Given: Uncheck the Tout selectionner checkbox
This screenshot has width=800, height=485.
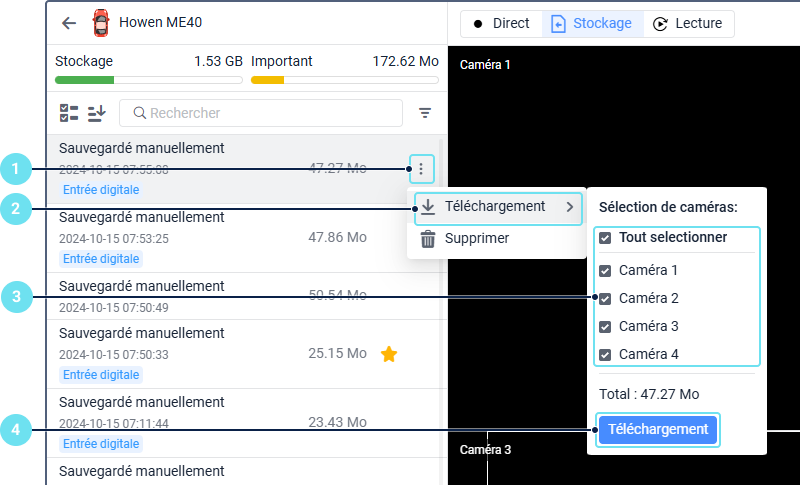Looking at the screenshot, I should click(x=605, y=238).
